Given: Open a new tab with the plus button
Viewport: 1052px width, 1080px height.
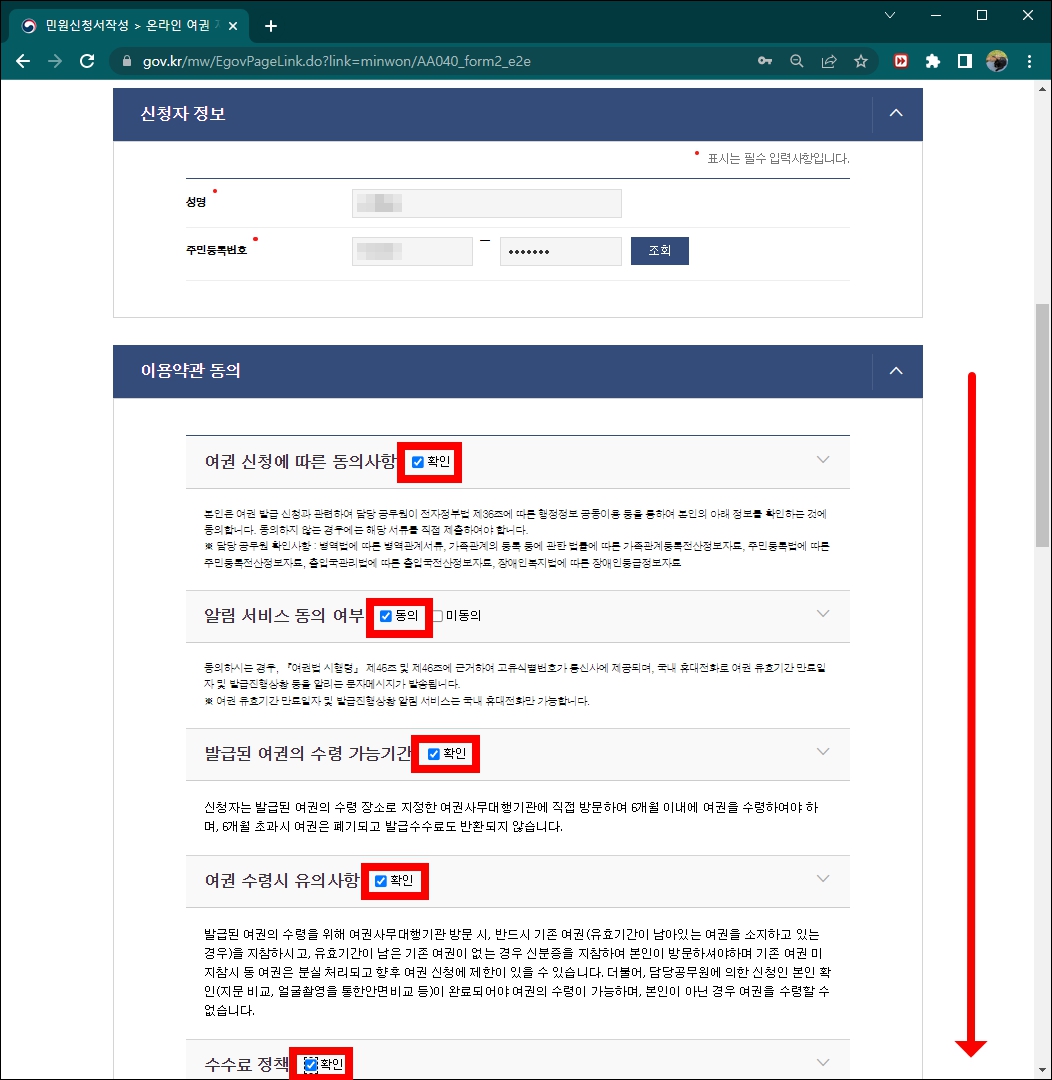Looking at the screenshot, I should tap(270, 25).
